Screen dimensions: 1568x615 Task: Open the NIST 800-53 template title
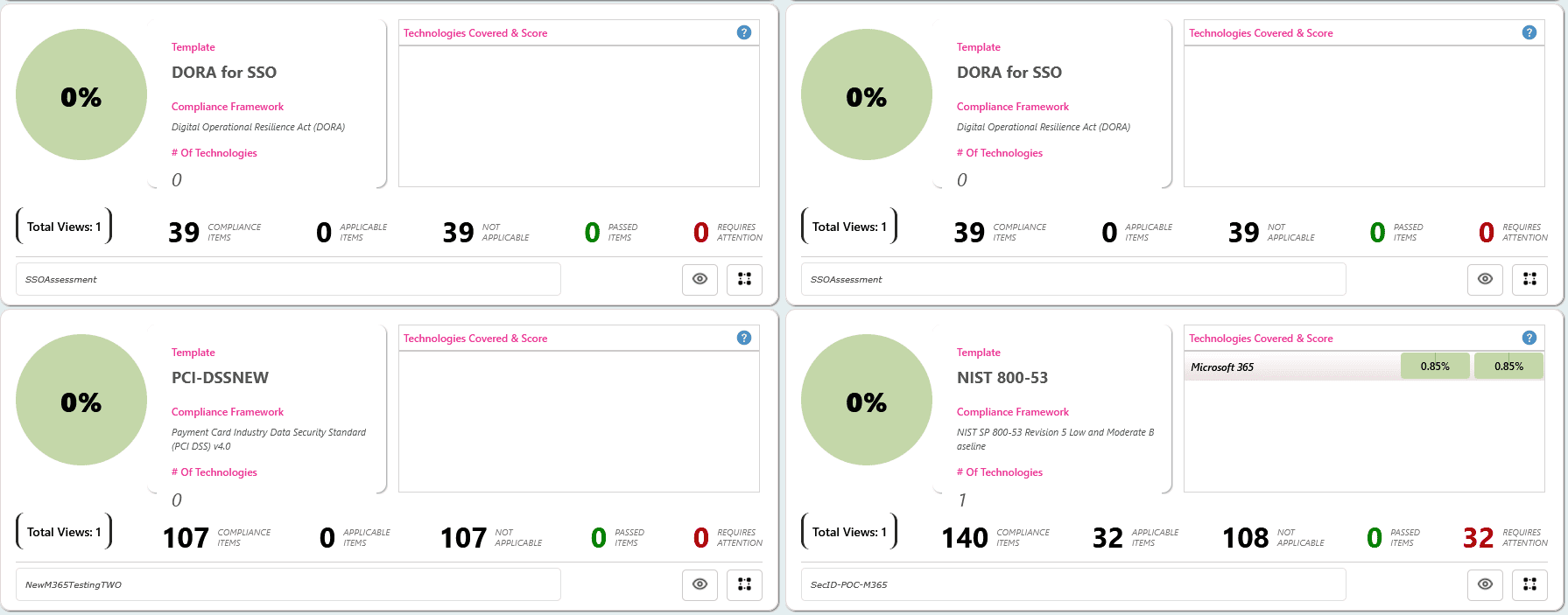(1002, 378)
